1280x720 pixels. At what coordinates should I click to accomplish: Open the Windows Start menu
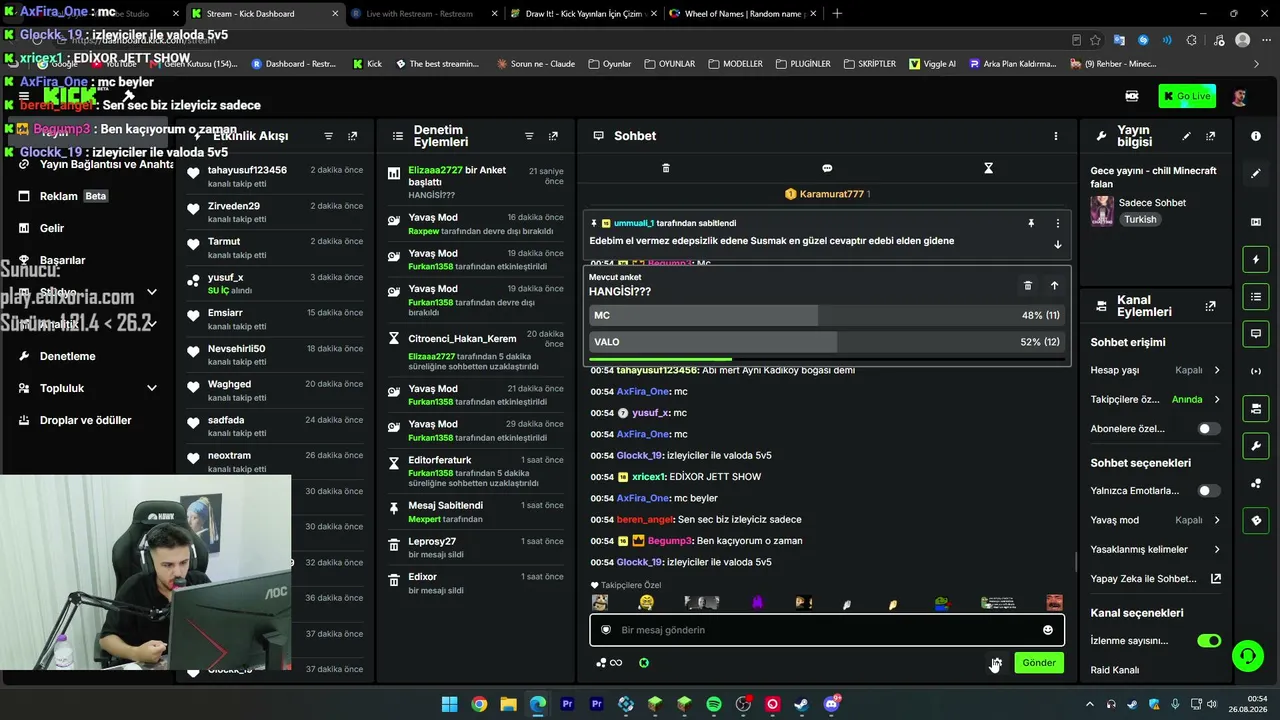(x=449, y=704)
